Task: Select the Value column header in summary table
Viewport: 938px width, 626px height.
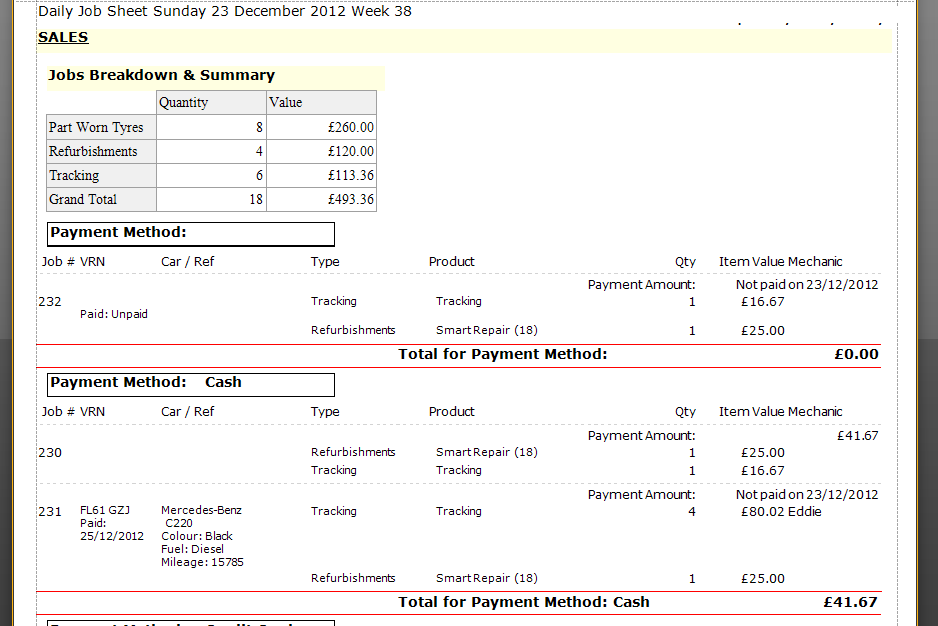Action: [x=285, y=102]
